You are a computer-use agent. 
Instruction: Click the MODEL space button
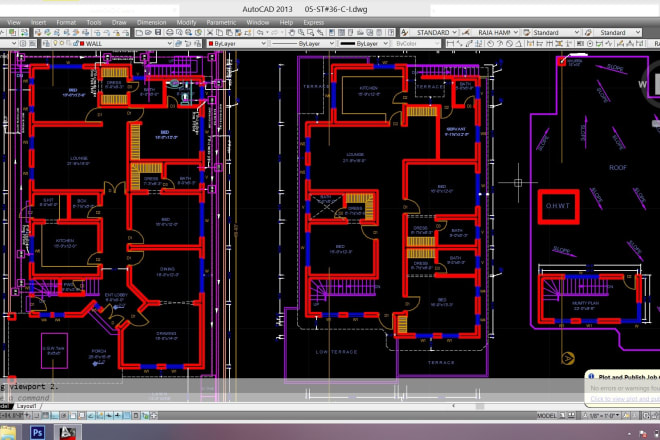[546, 416]
